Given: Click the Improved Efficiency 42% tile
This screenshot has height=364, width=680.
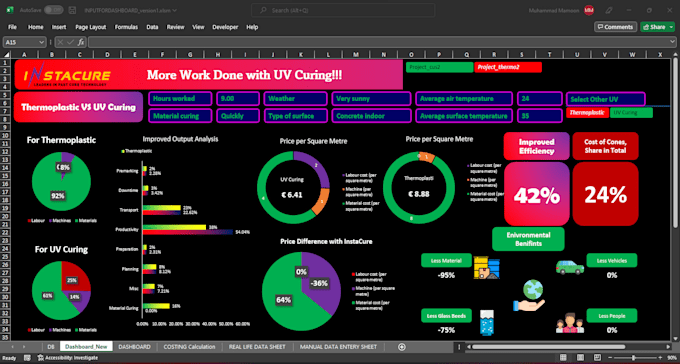Looking at the screenshot, I should pyautogui.click(x=537, y=194).
